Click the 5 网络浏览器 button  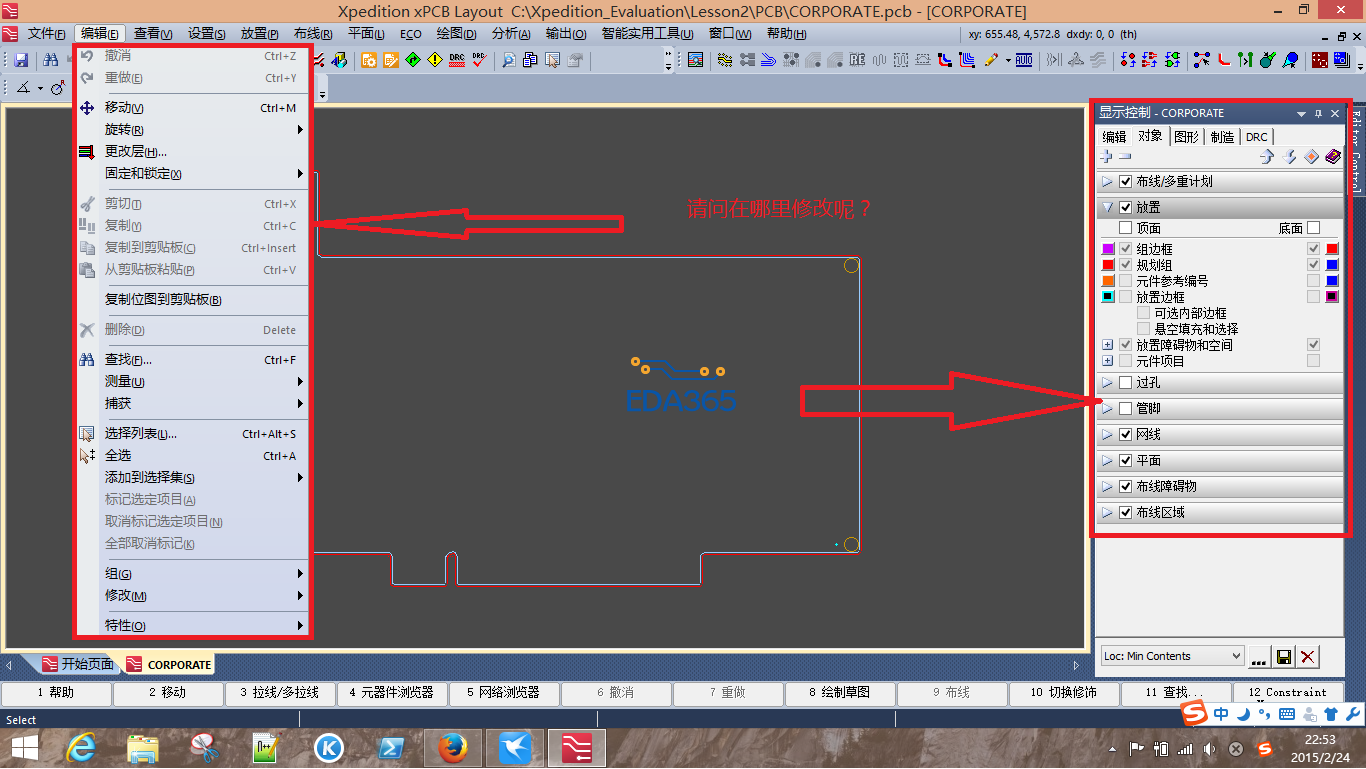click(505, 692)
